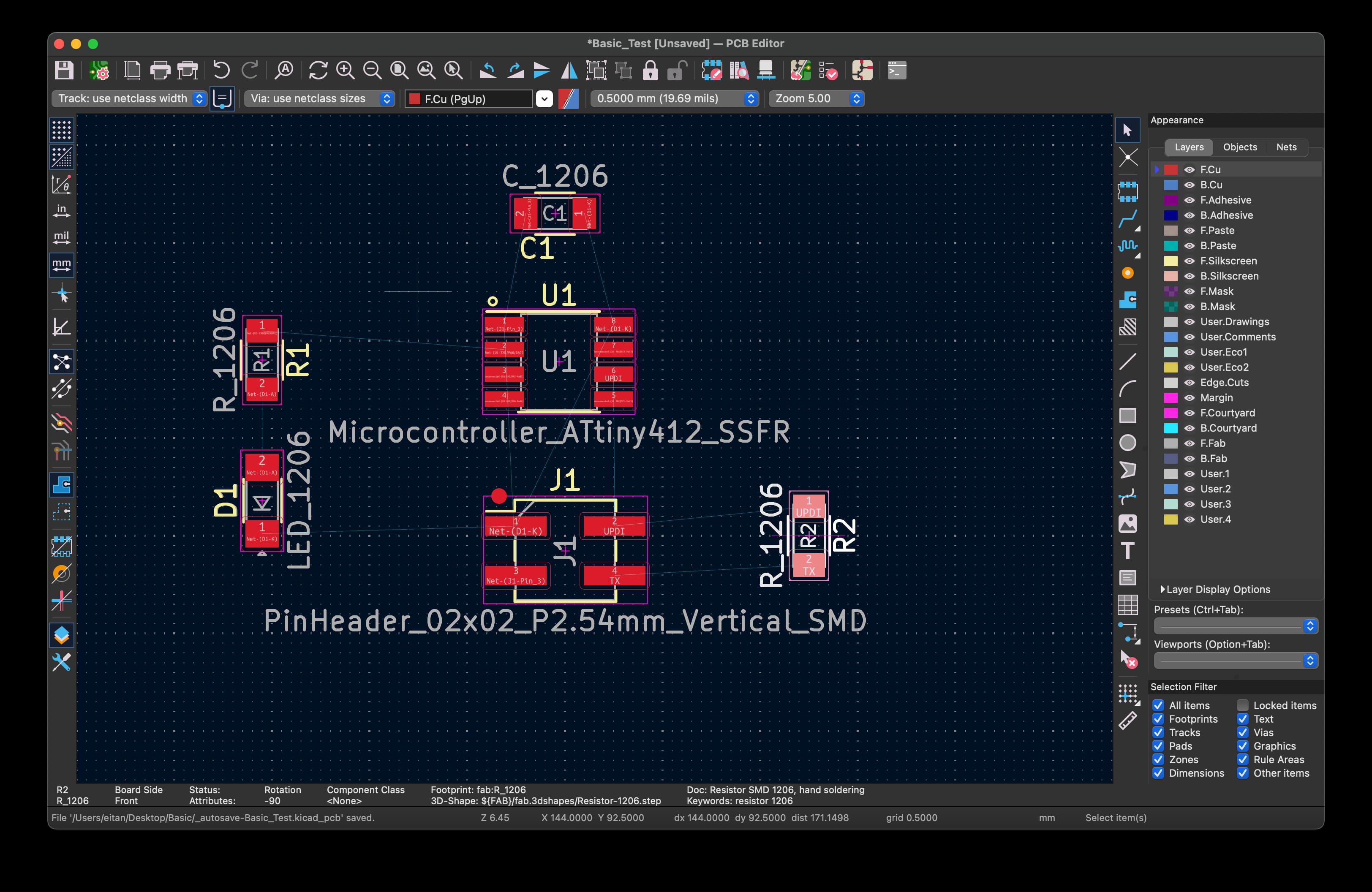Uncheck the Footprints selection filter
The image size is (1372, 892).
pos(1158,718)
